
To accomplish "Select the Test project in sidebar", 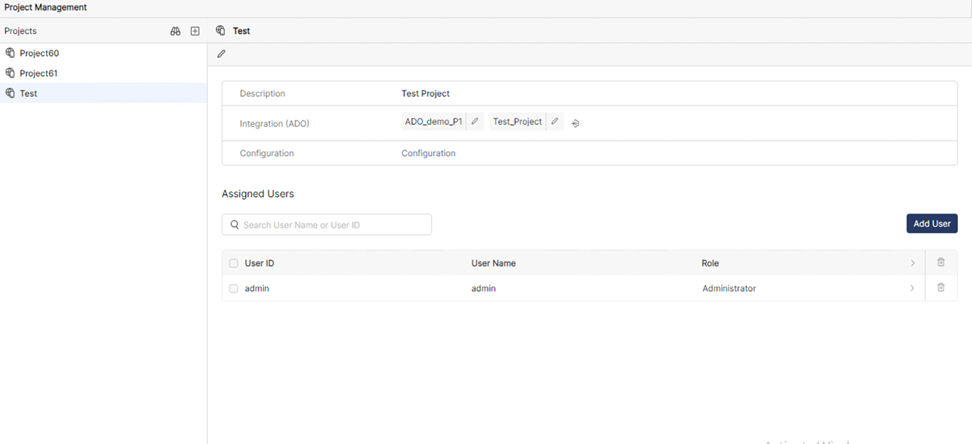I will pyautogui.click(x=28, y=93).
